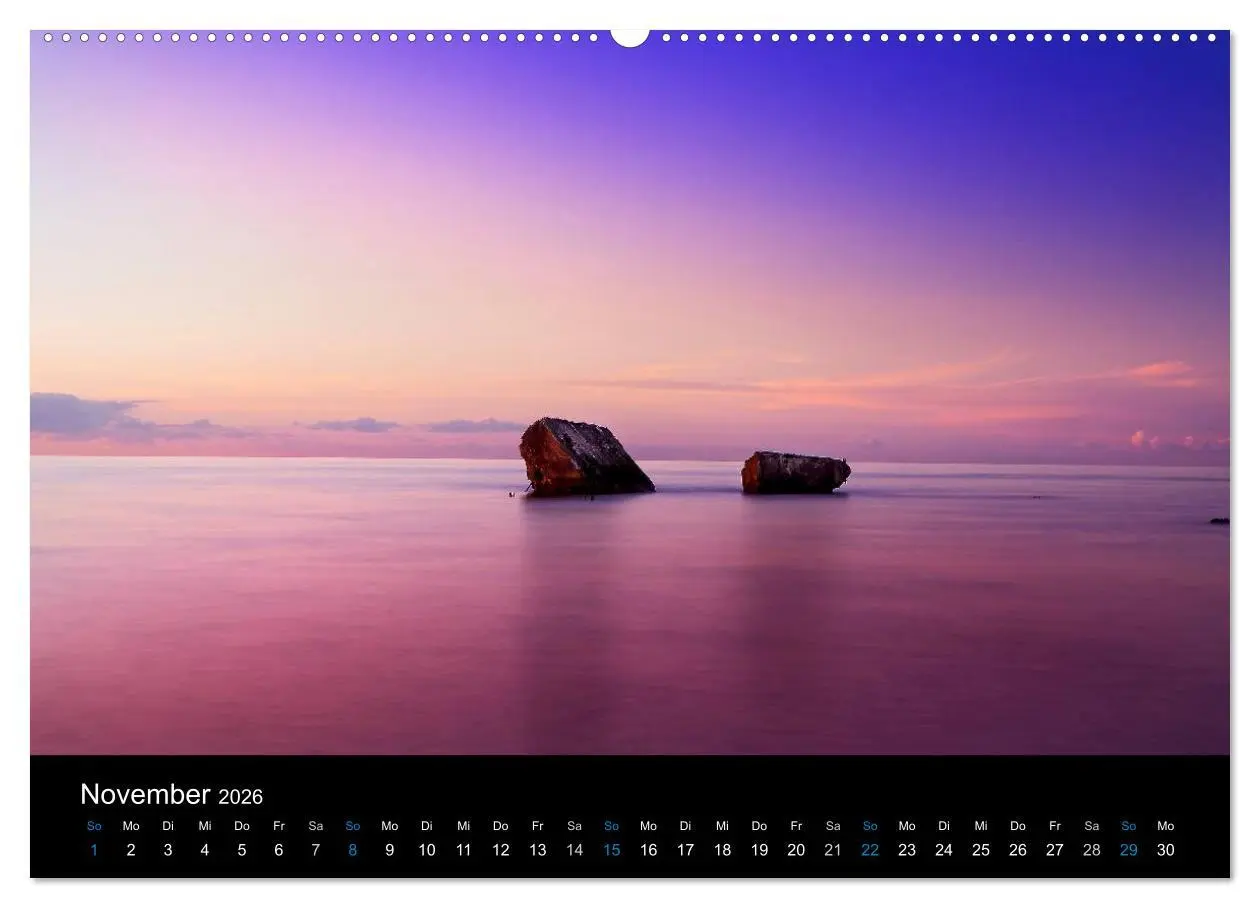
Task: Select Sunday date 8
Action: pyautogui.click(x=352, y=849)
